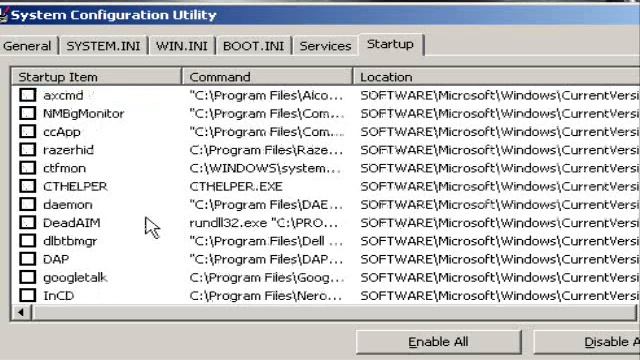Sort by Startup Item column header
This screenshot has width=640, height=360.
97,77
